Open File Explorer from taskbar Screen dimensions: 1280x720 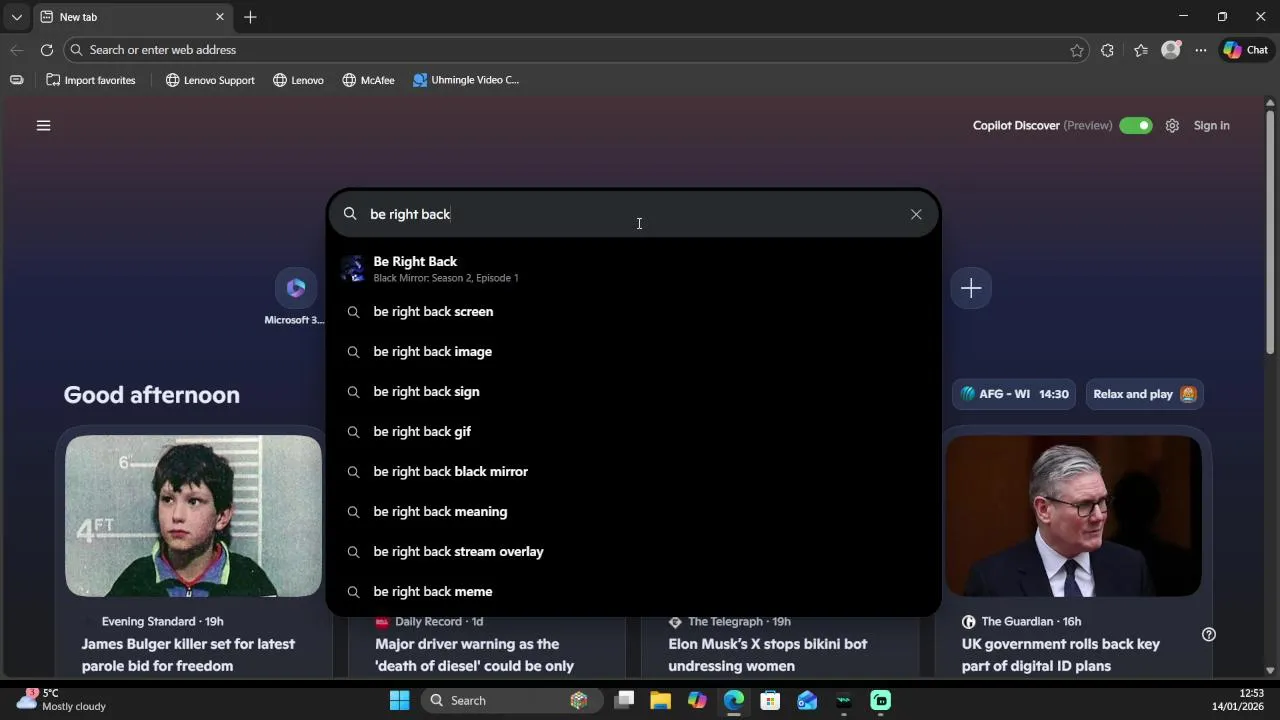click(x=660, y=700)
